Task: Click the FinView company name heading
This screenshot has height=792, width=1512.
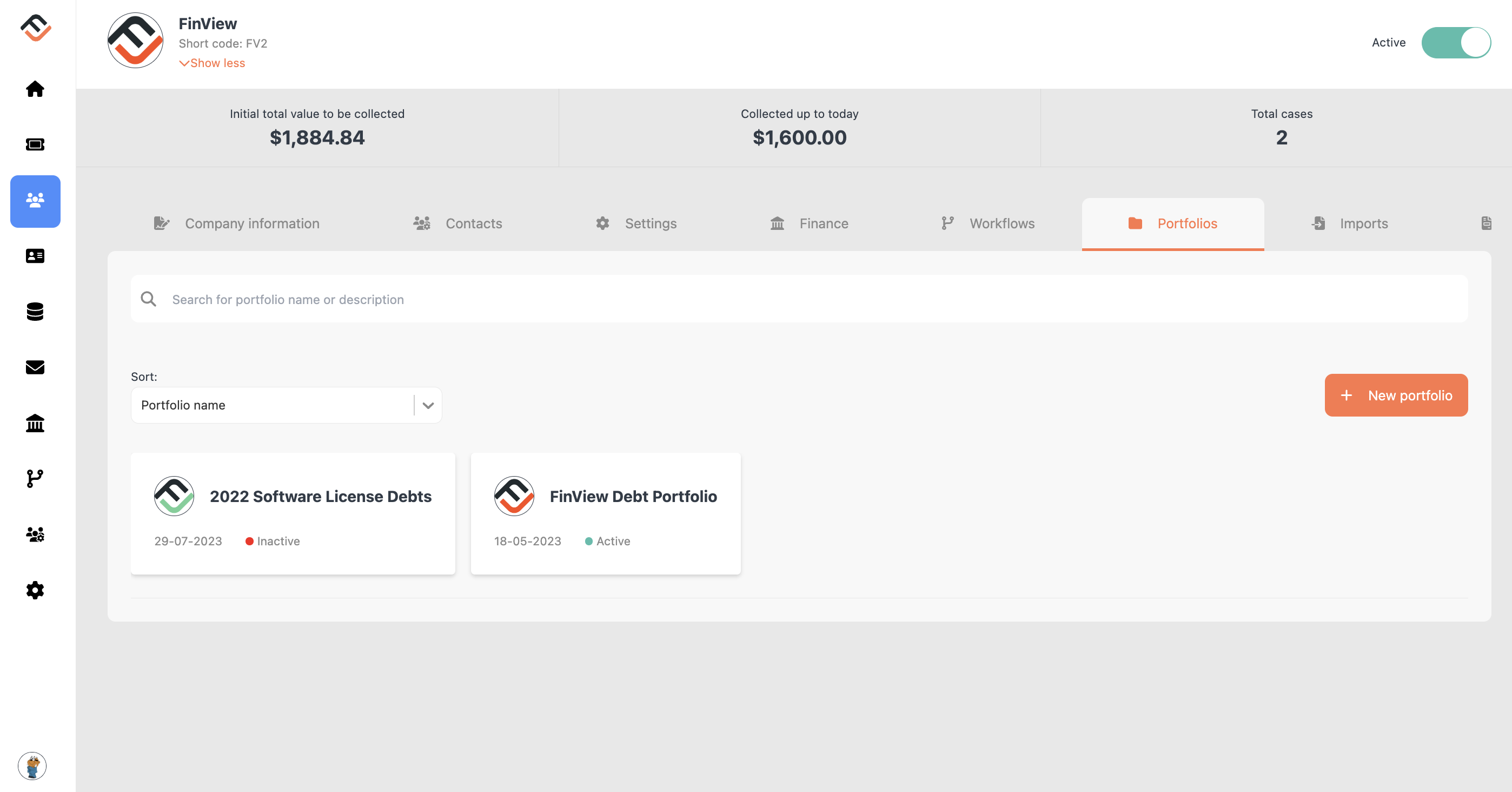Action: (207, 23)
